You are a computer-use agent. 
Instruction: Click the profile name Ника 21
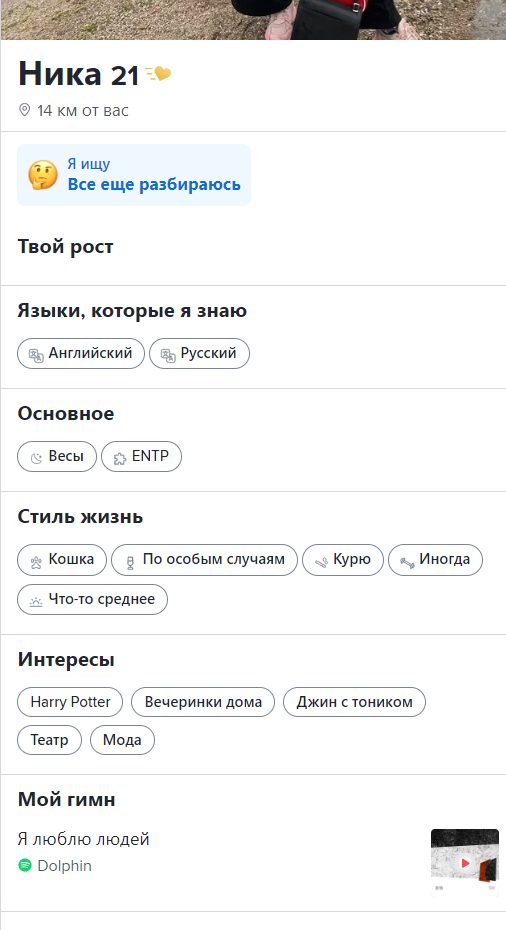tap(78, 75)
